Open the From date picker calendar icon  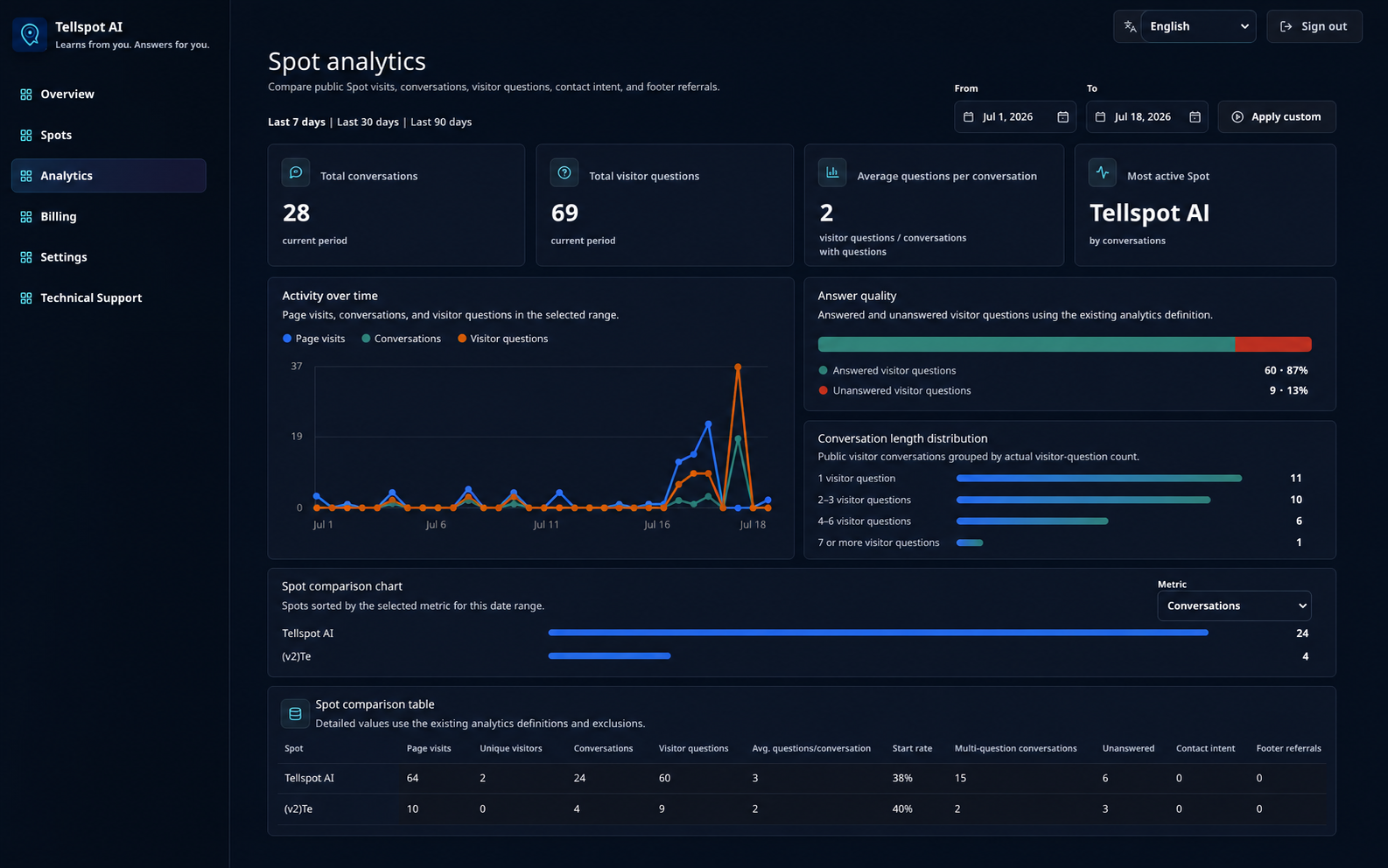pyautogui.click(x=1063, y=117)
